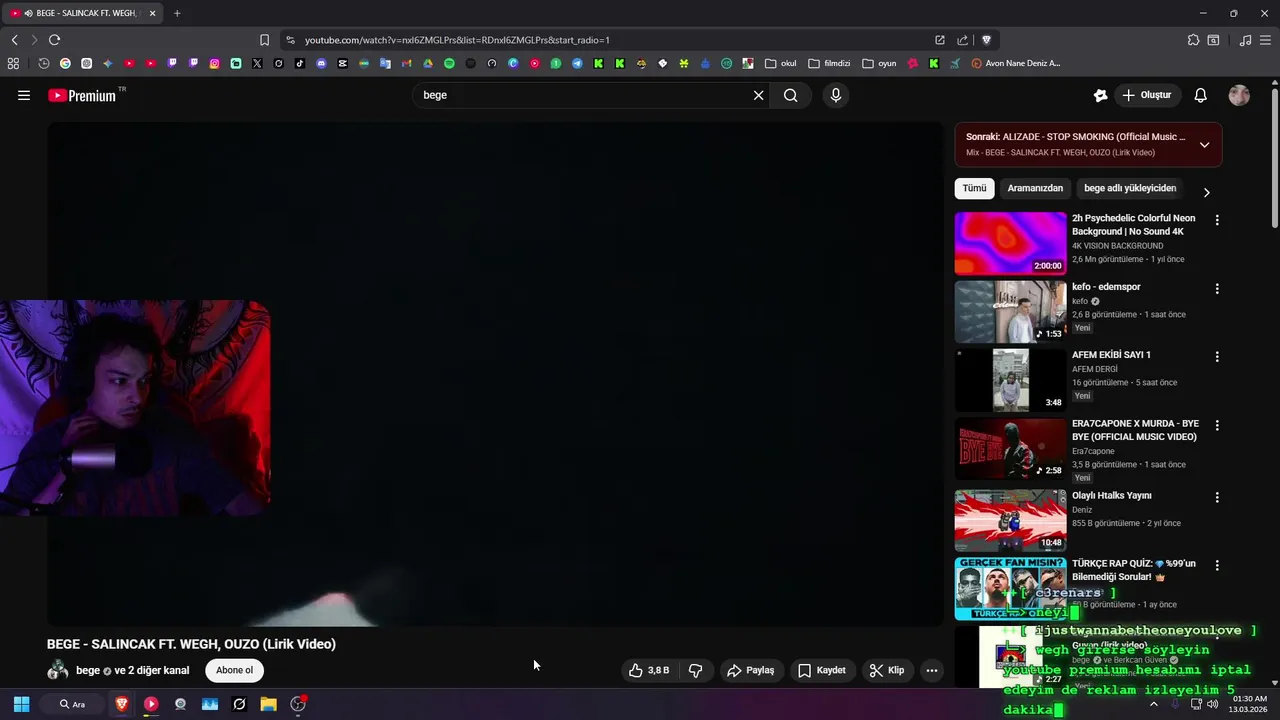The width and height of the screenshot is (1280, 720).
Task: Open the ERA7CAPONE BYE BYE thumbnail
Action: (x=1010, y=450)
